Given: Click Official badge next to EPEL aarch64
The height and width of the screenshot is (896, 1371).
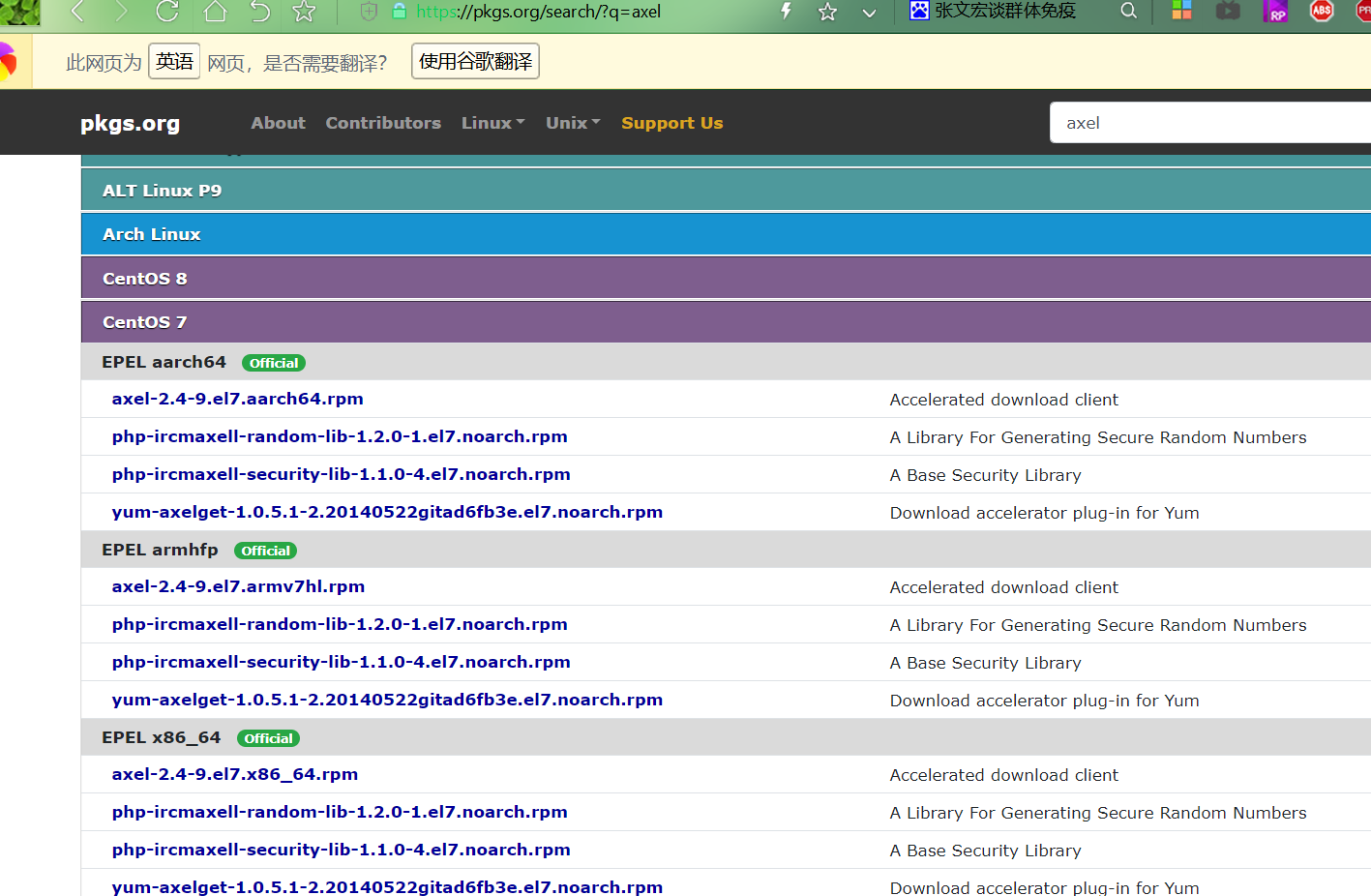Looking at the screenshot, I should click(x=274, y=363).
